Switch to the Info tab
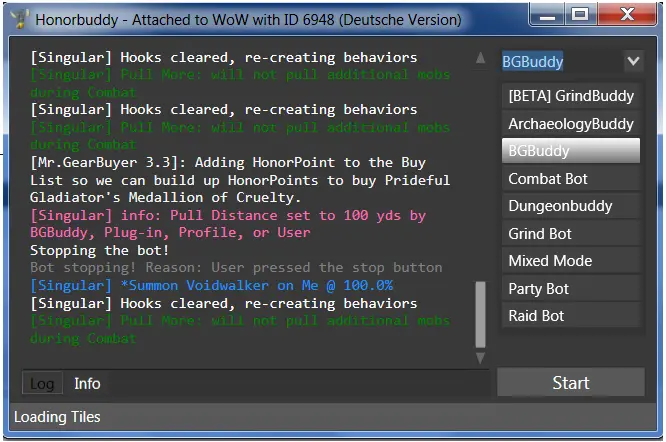 87,383
